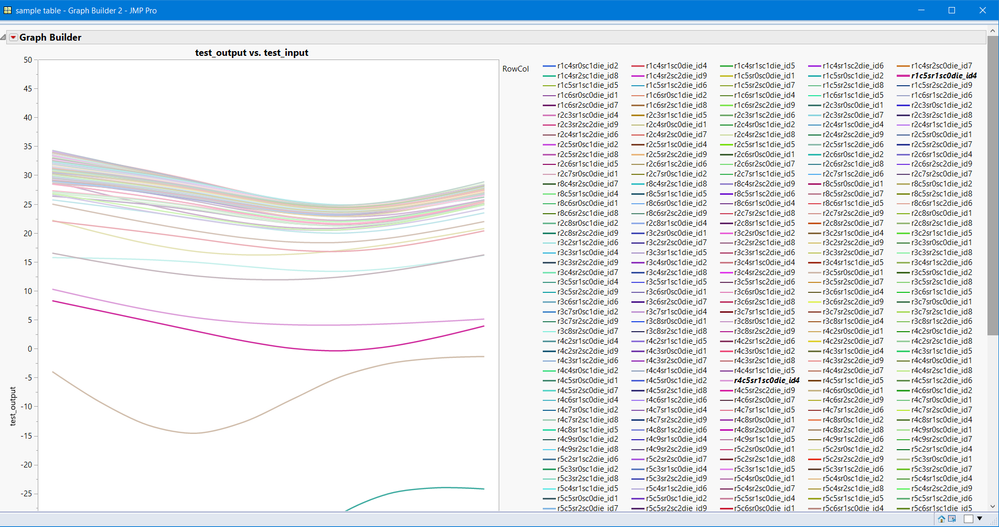Tick the checkbox in the status bar
Image resolution: width=999 pixels, height=527 pixels.
click(x=969, y=519)
